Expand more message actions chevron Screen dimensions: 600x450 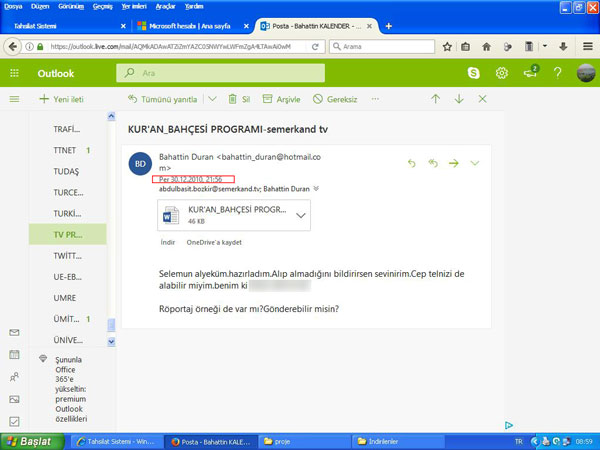(x=474, y=163)
